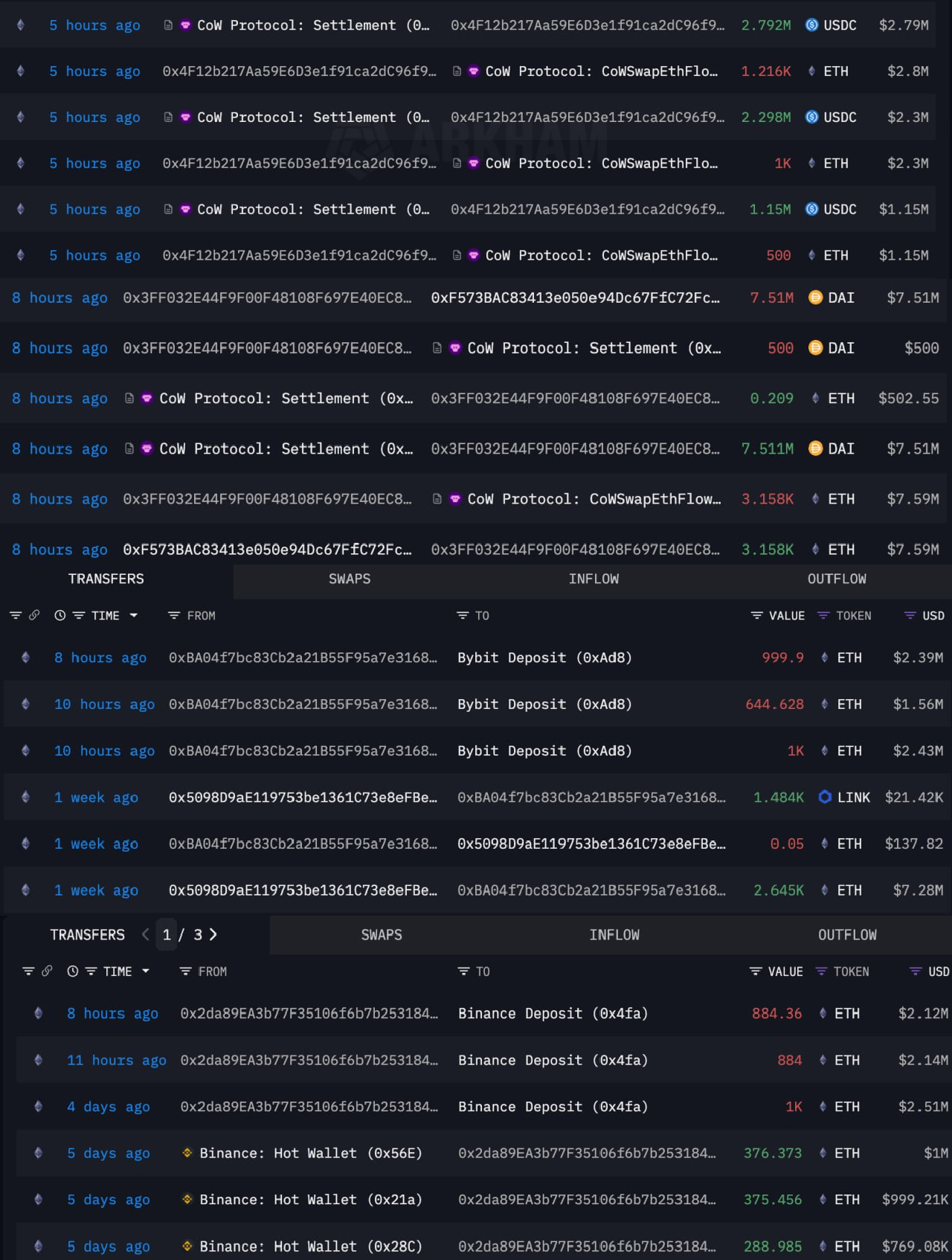
Task: Open the FROM column filter above the Binance rows
Action: tap(186, 971)
